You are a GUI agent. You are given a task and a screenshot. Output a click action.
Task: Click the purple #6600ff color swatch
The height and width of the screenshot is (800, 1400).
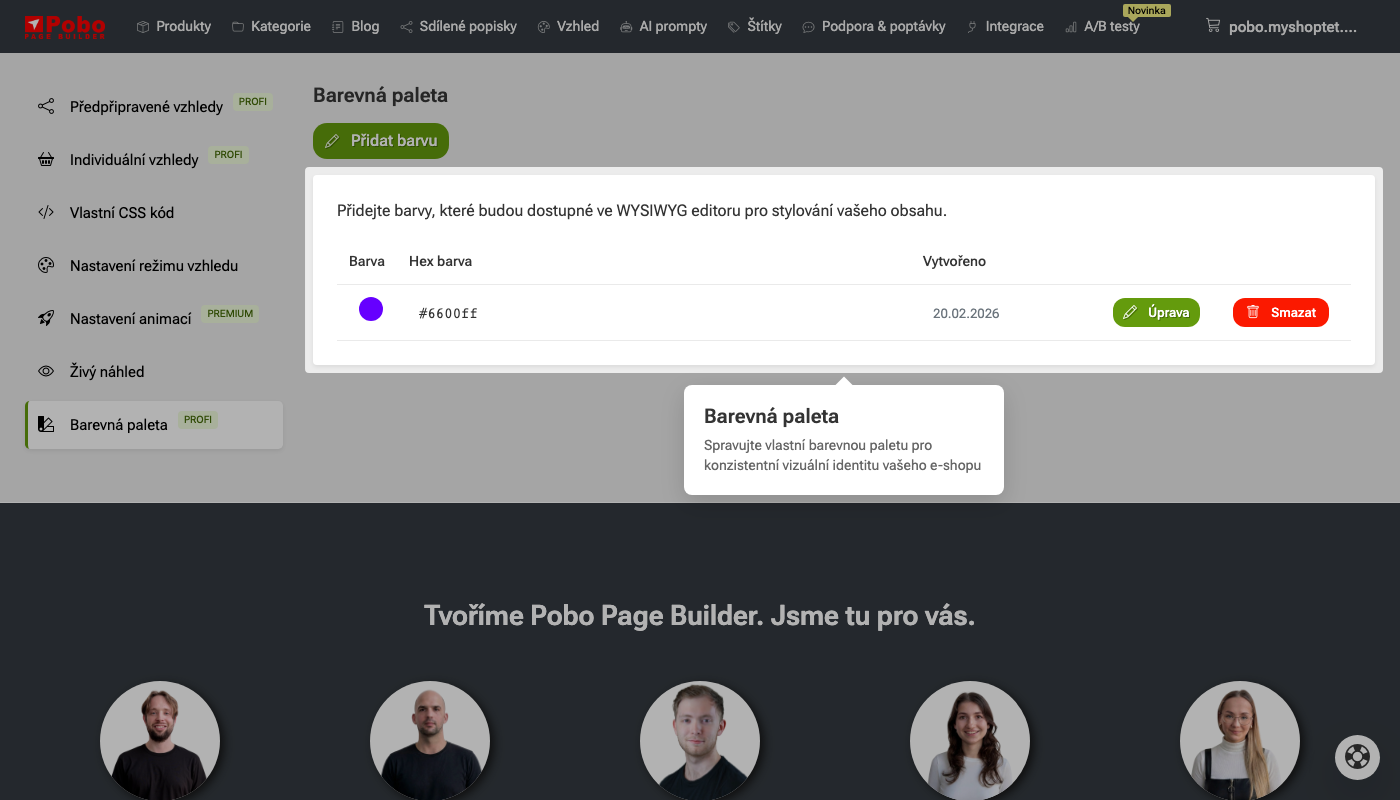coord(371,309)
